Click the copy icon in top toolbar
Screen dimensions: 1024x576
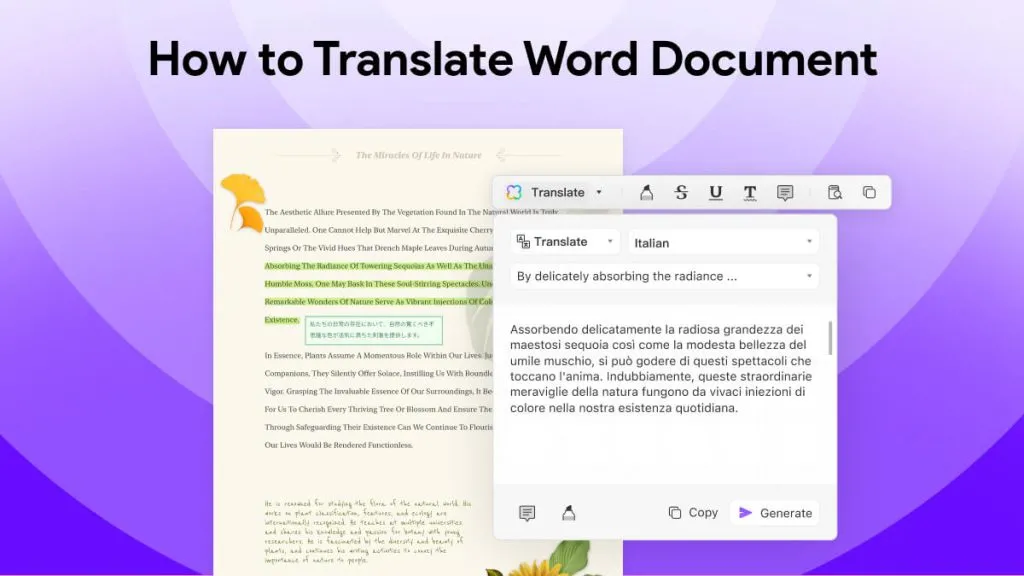869,192
